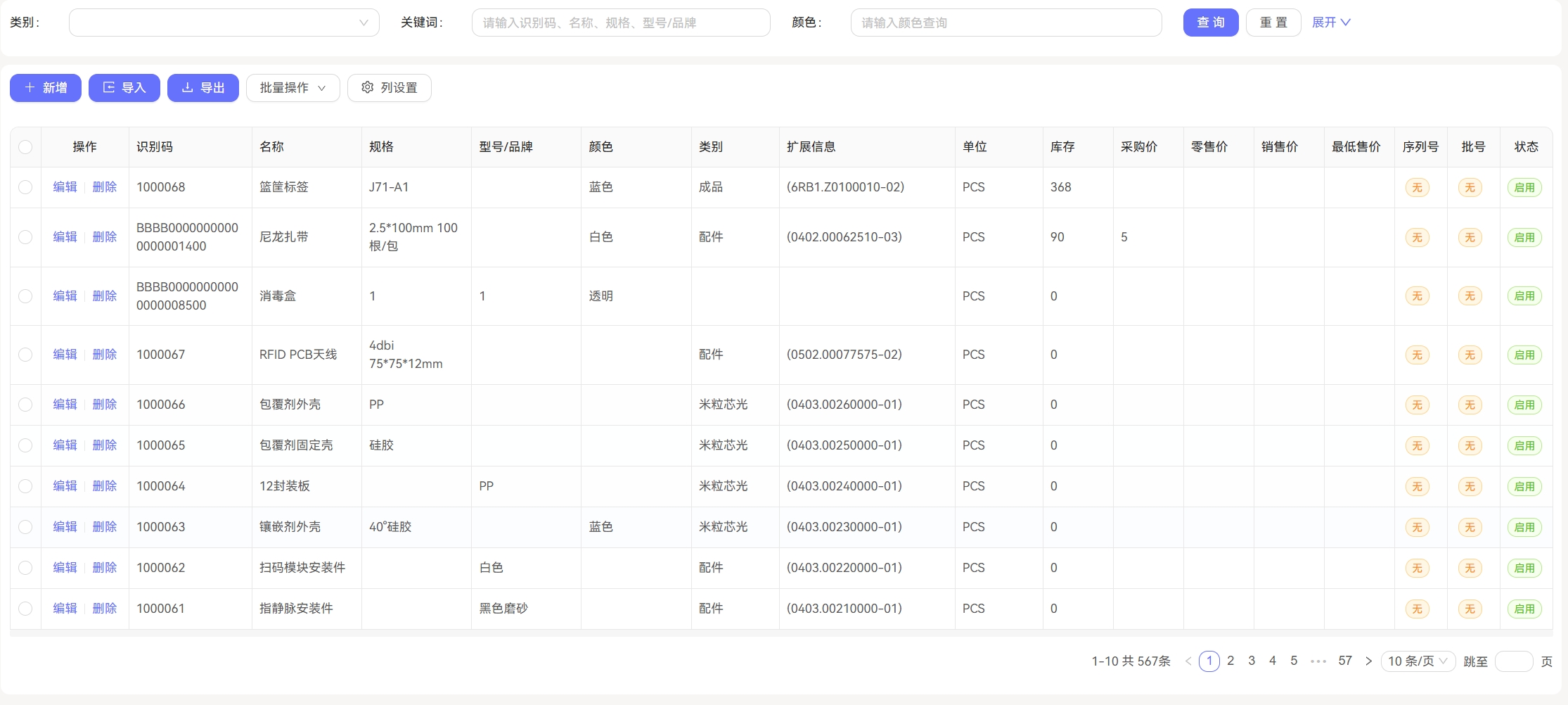Click the next page arrow in pagination

point(1368,661)
